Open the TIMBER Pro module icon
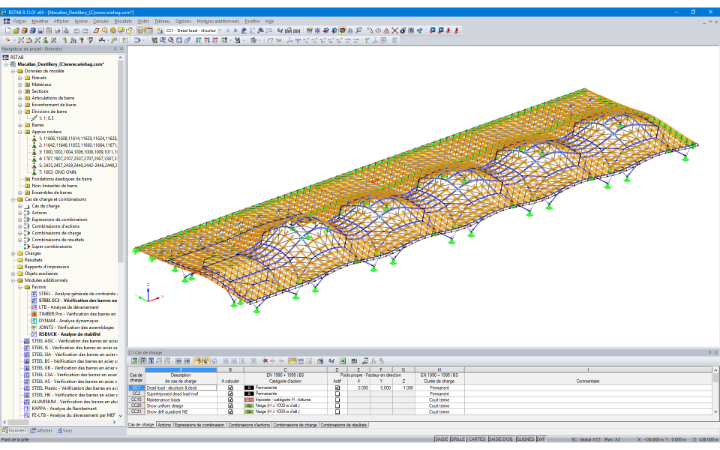Screen dimensions: 720x450 pyautogui.click(x=34, y=314)
